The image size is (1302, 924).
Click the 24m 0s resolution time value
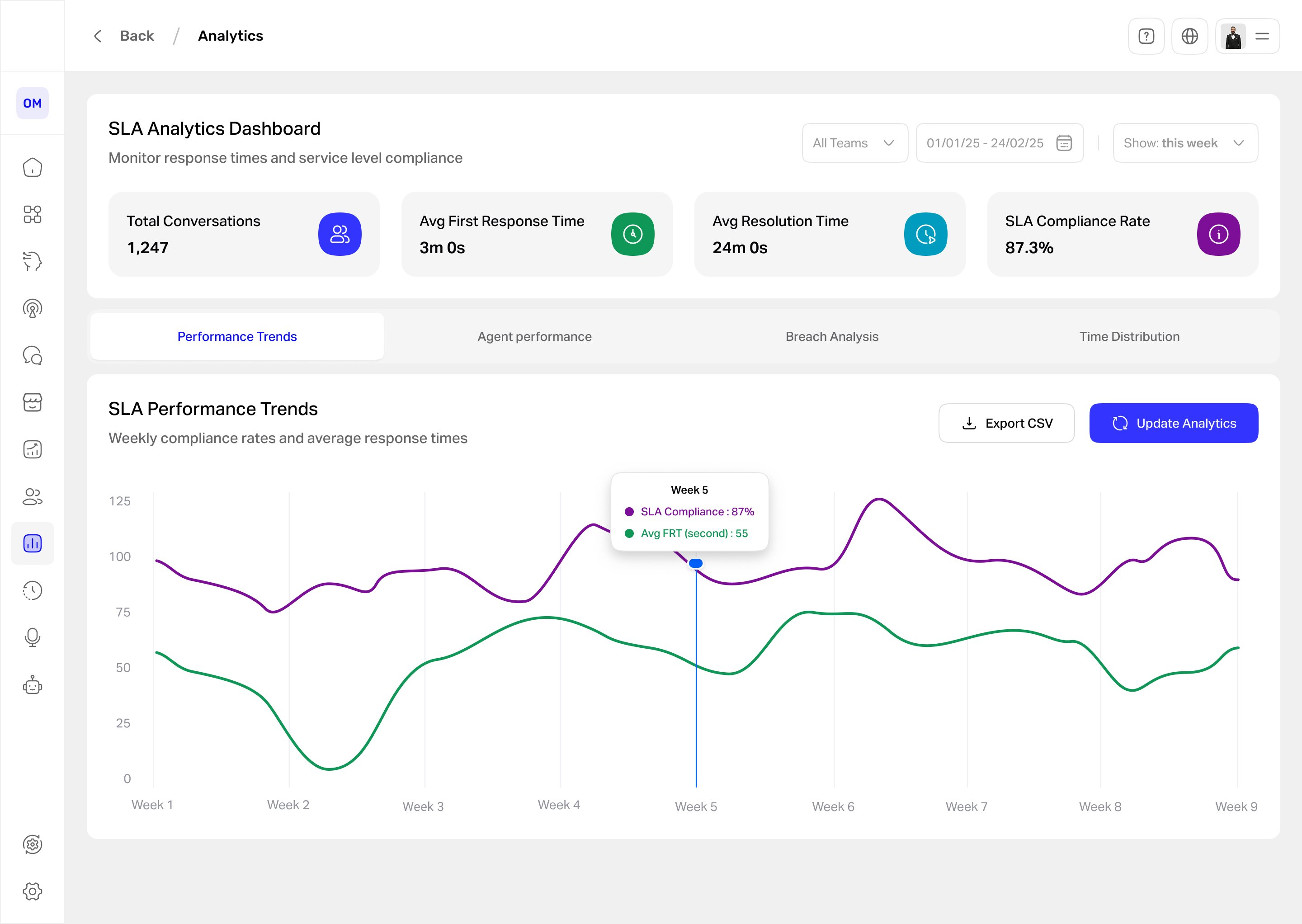tap(740, 248)
